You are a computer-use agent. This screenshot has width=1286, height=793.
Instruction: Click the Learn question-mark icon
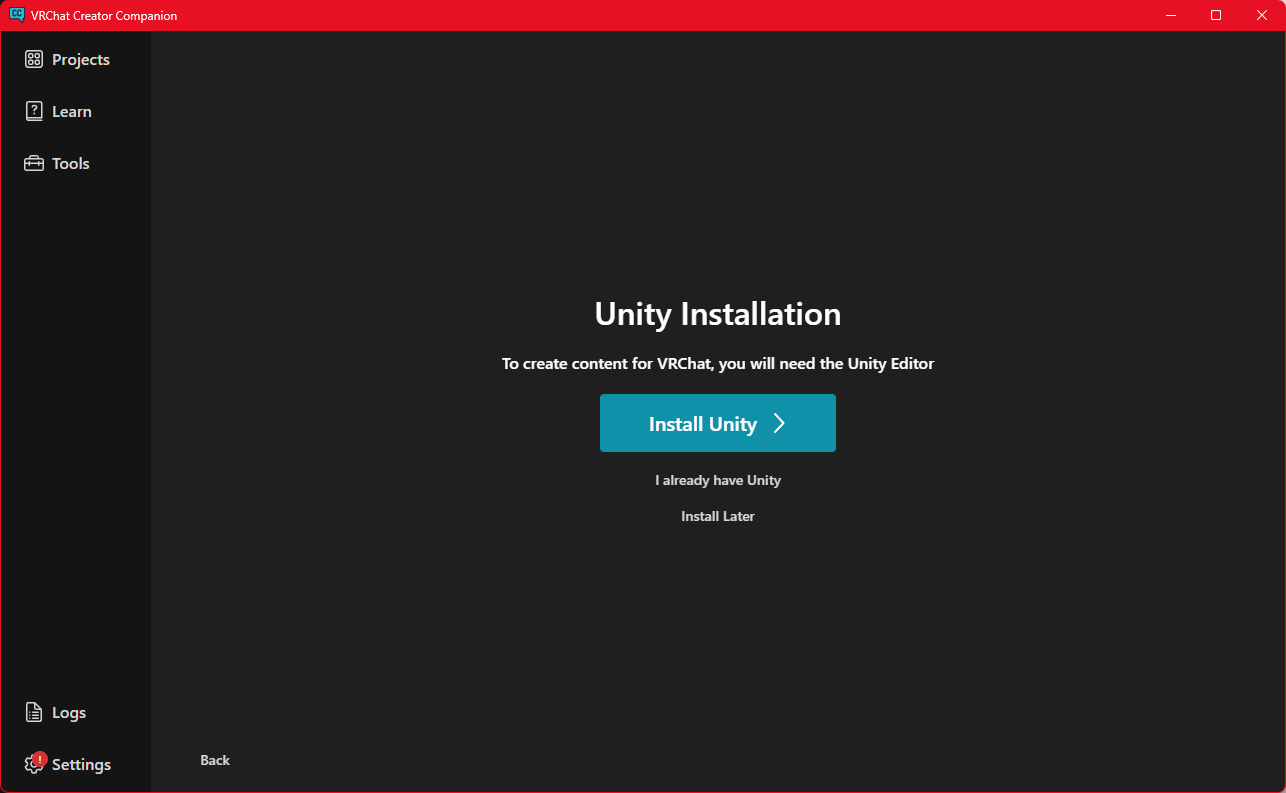coord(34,111)
